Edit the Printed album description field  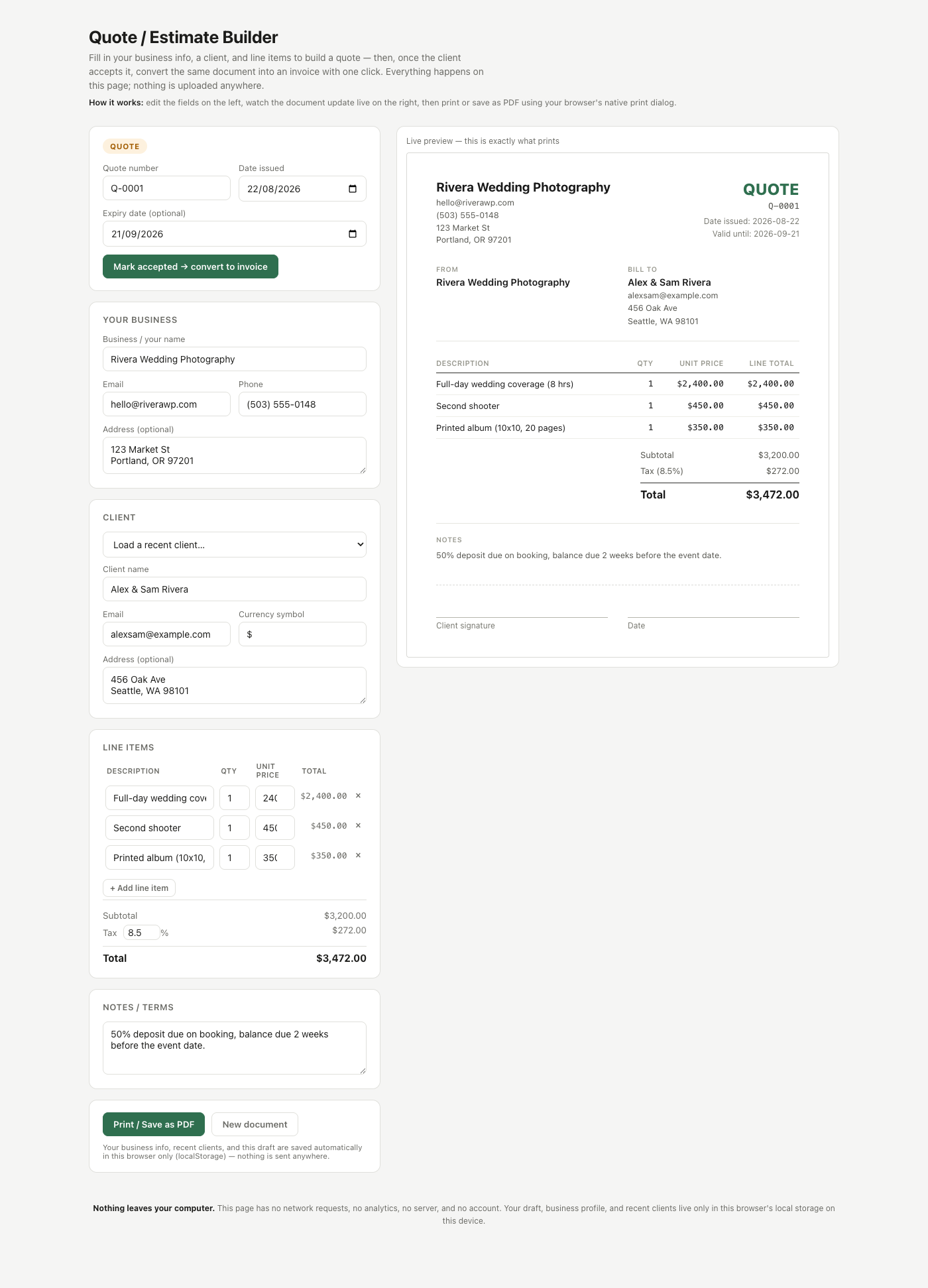point(160,858)
